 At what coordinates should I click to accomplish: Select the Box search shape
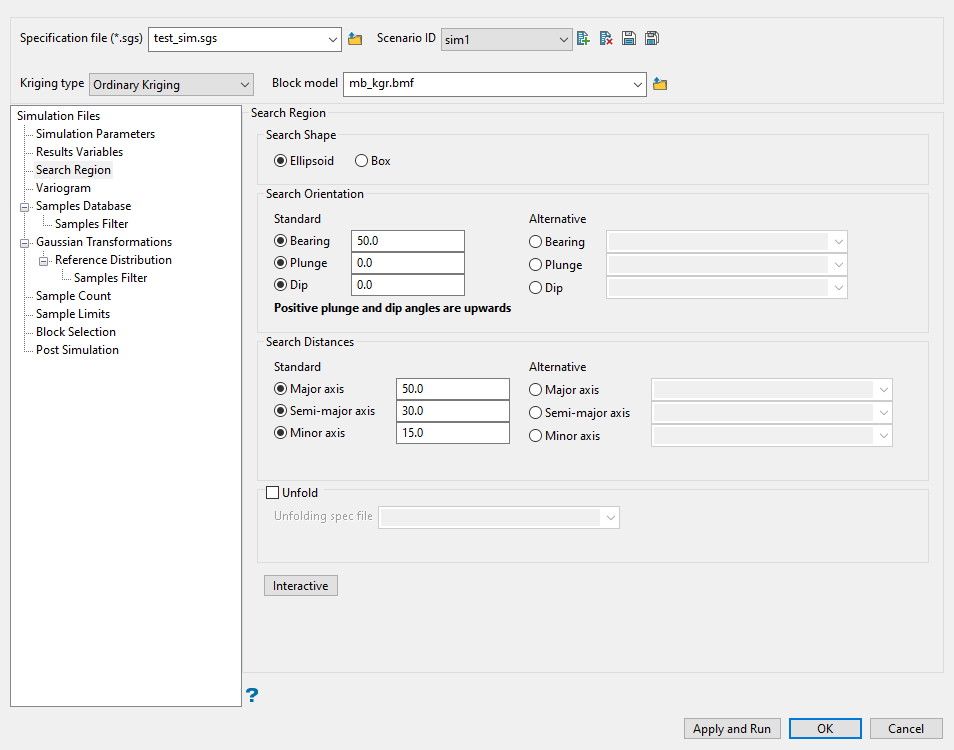click(x=362, y=161)
